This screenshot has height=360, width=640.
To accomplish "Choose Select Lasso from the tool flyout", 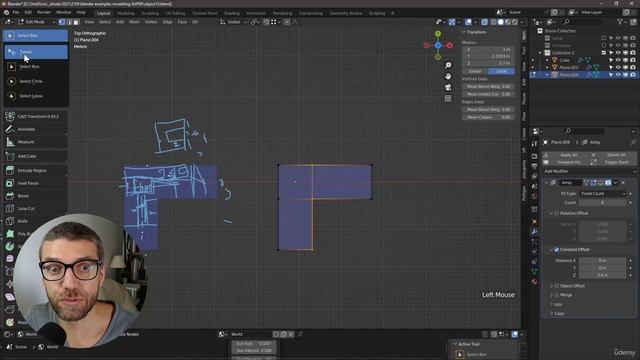I will [x=36, y=96].
